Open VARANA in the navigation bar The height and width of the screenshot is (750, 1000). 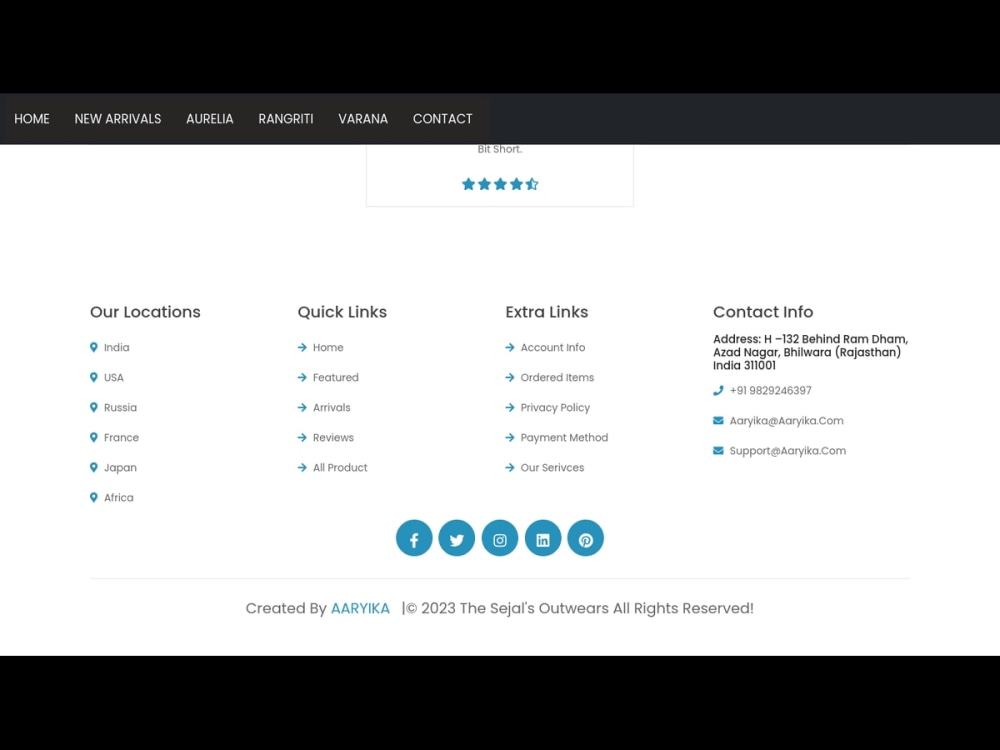click(x=363, y=119)
